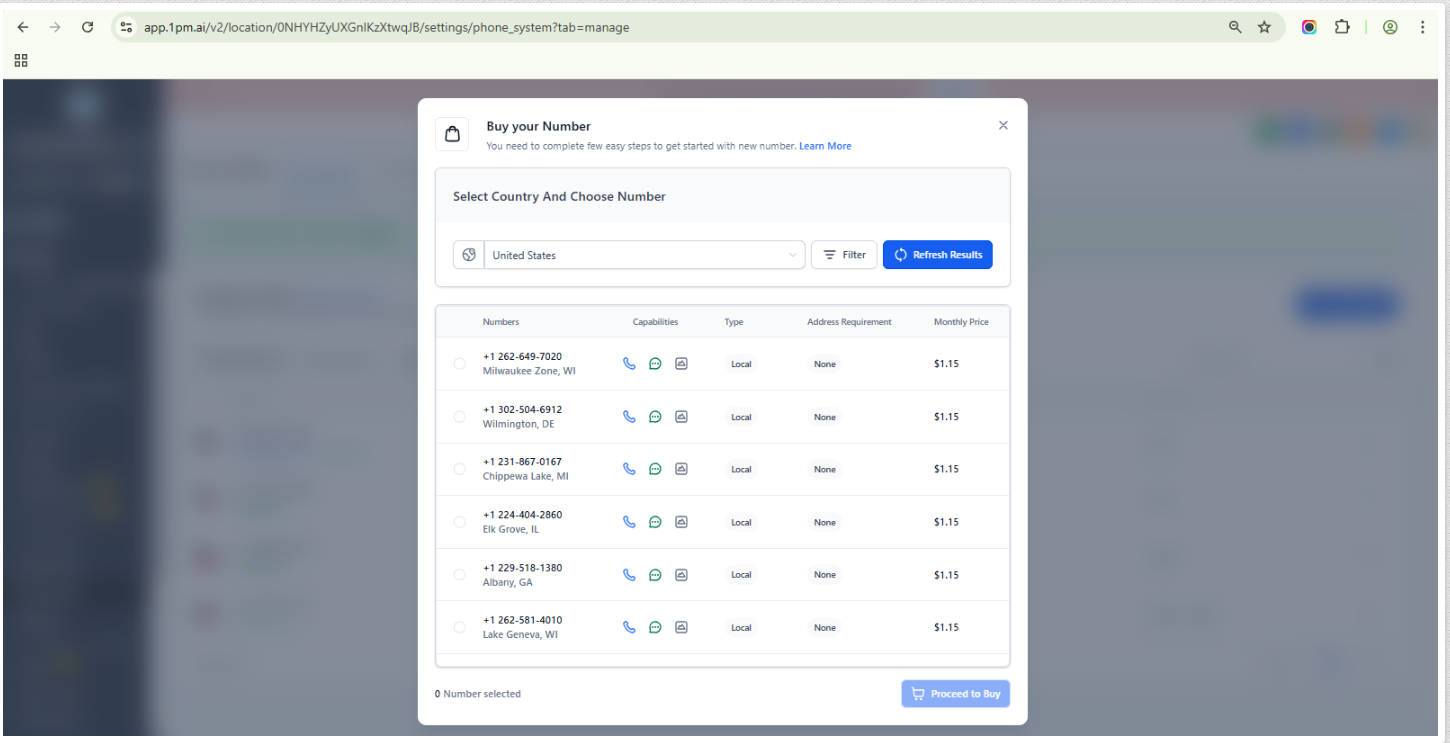1450x743 pixels.
Task: Click SMS icon in Elk Grove row
Action: pyautogui.click(x=655, y=522)
